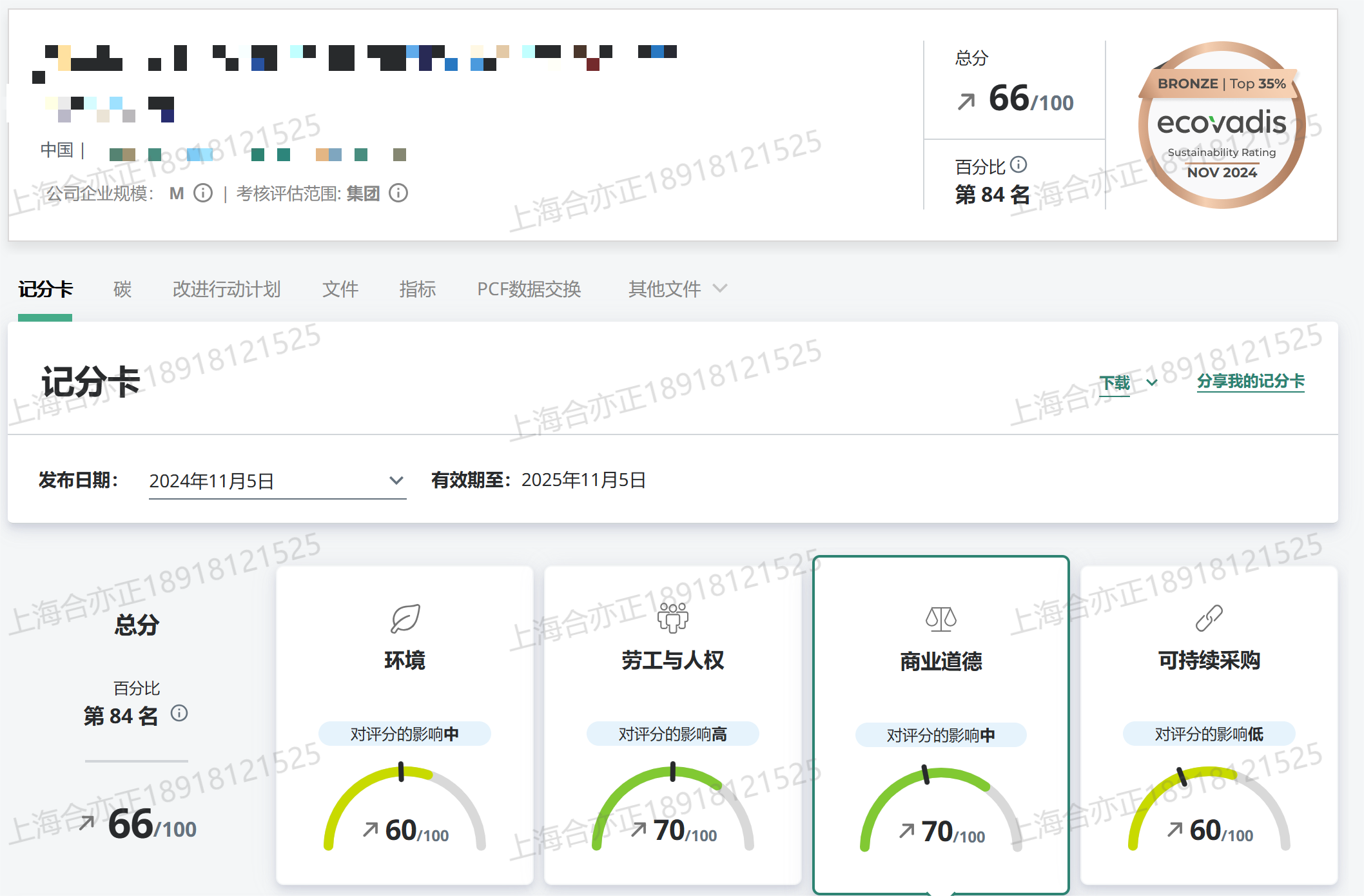1364x896 pixels.
Task: Select the 劳工与人权 score card
Action: click(x=672, y=661)
